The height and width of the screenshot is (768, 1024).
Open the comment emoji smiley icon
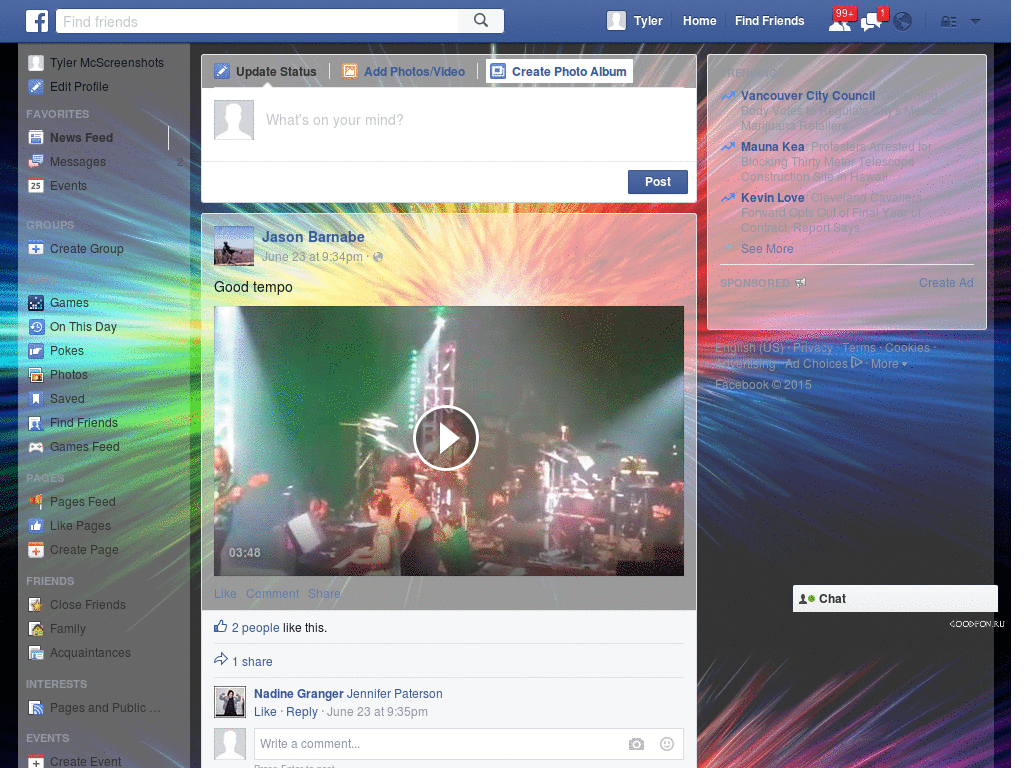(x=667, y=744)
